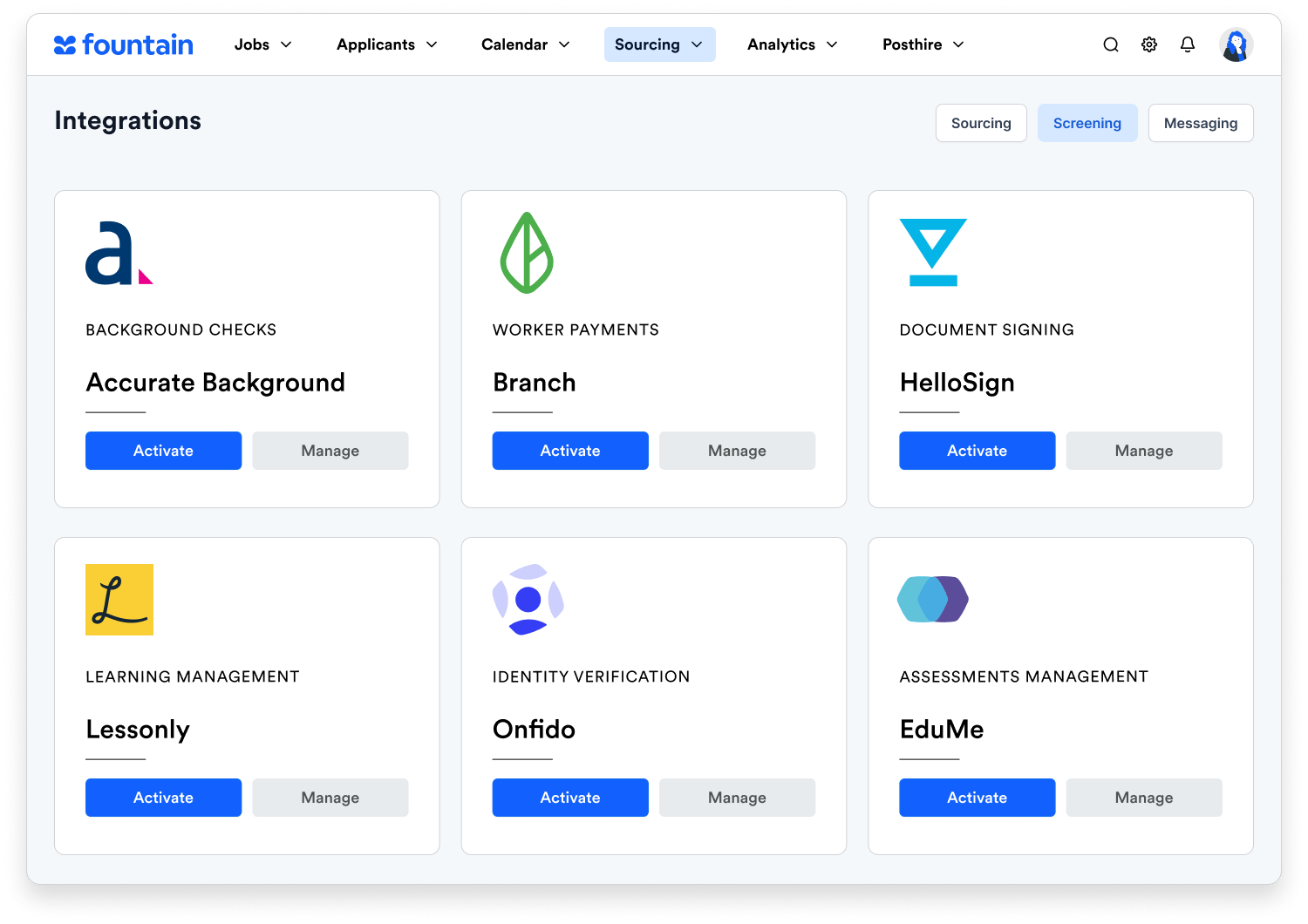Image resolution: width=1308 pixels, height=924 pixels.
Task: Open the Analytics dropdown
Action: click(x=792, y=44)
